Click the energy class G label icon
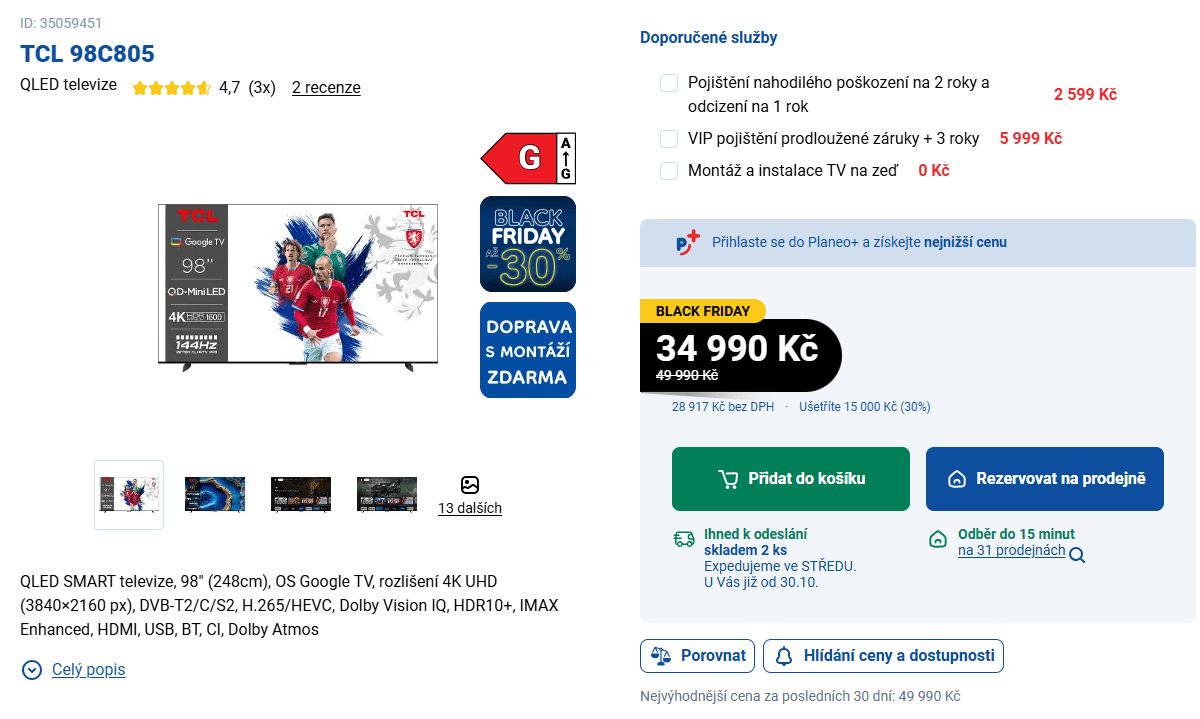The image size is (1200, 719). tap(528, 159)
